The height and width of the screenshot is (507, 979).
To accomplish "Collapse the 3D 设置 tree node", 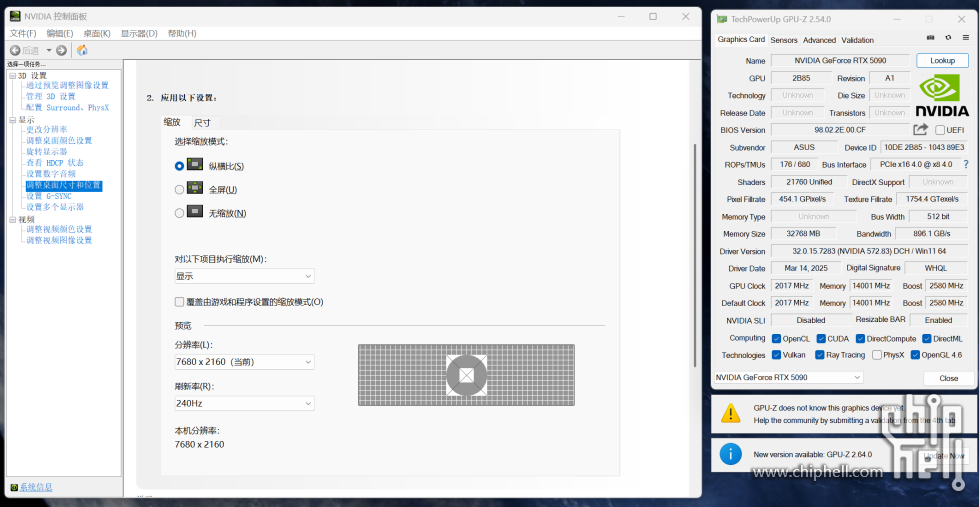I will point(12,76).
